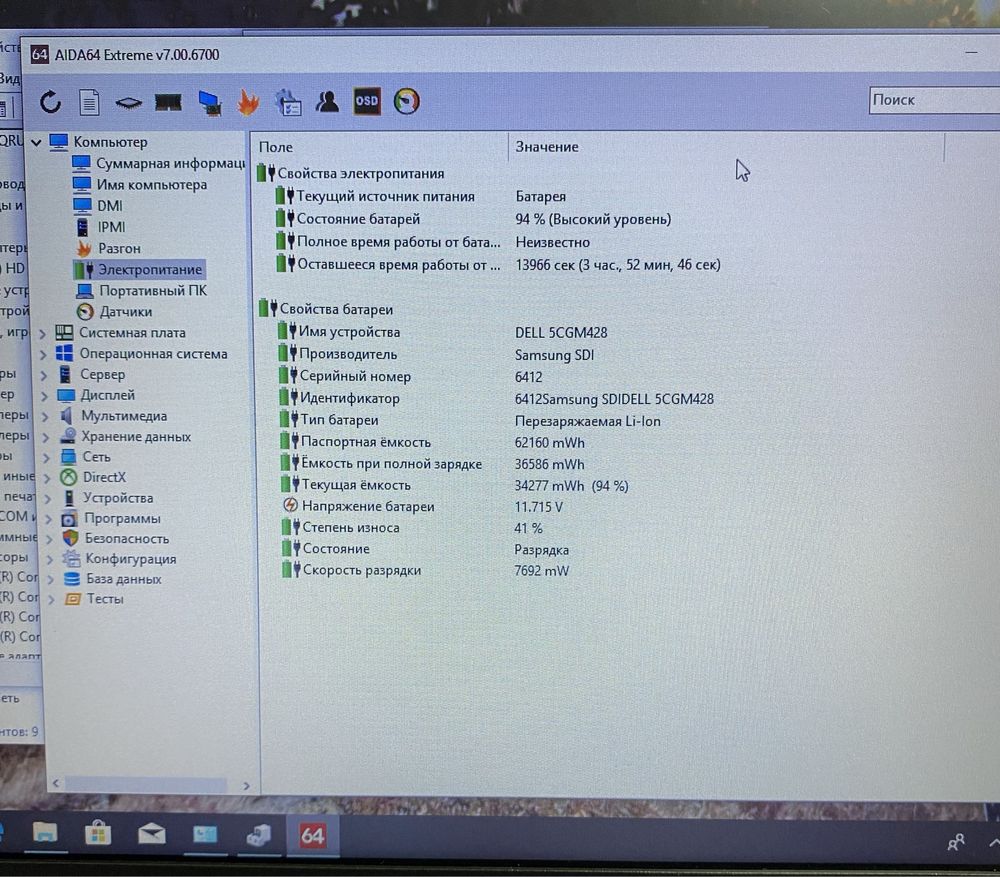Select Устройства in the tree
Viewport: 1000px width, 877px height.
coord(118,497)
